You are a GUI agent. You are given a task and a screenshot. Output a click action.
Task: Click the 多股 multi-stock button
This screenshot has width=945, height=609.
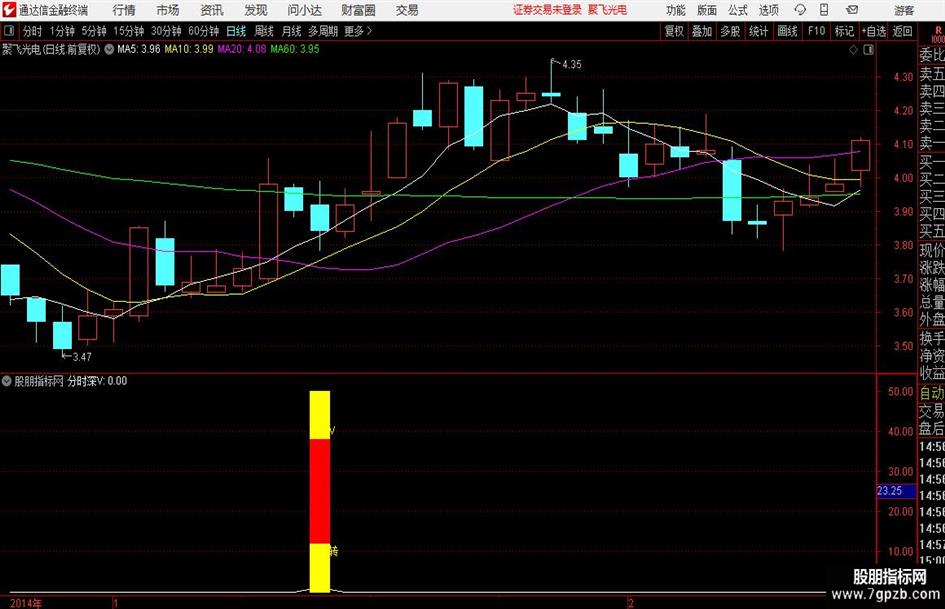click(730, 31)
